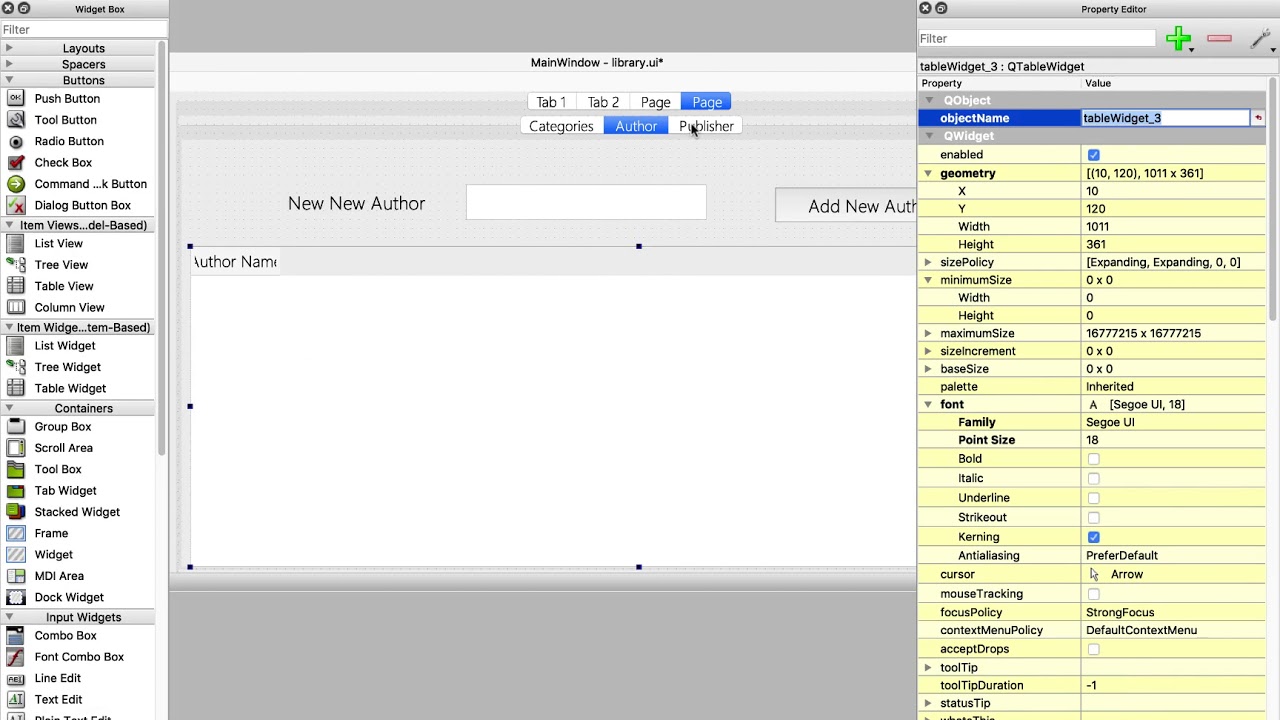The height and width of the screenshot is (720, 1280).
Task: Select the Tool Button widget icon
Action: click(16, 120)
